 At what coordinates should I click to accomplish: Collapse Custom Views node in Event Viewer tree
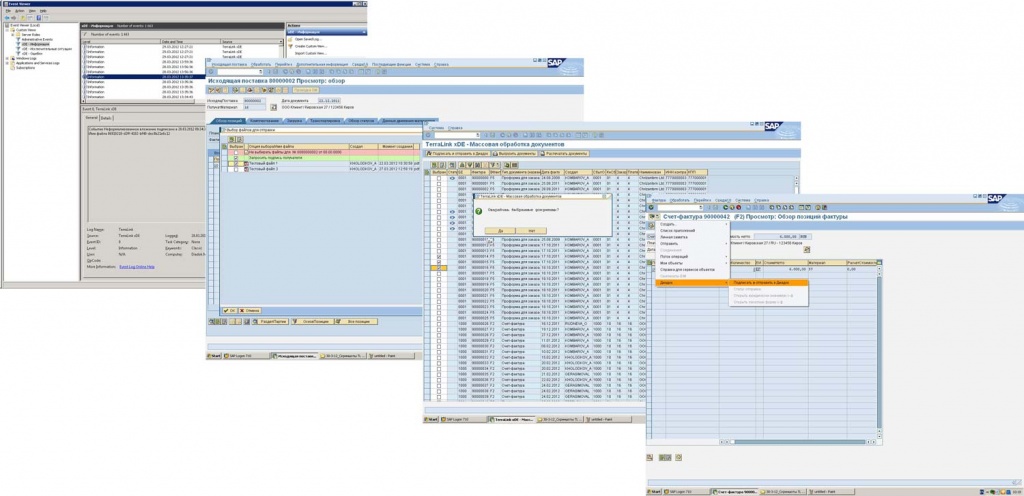click(x=7, y=30)
